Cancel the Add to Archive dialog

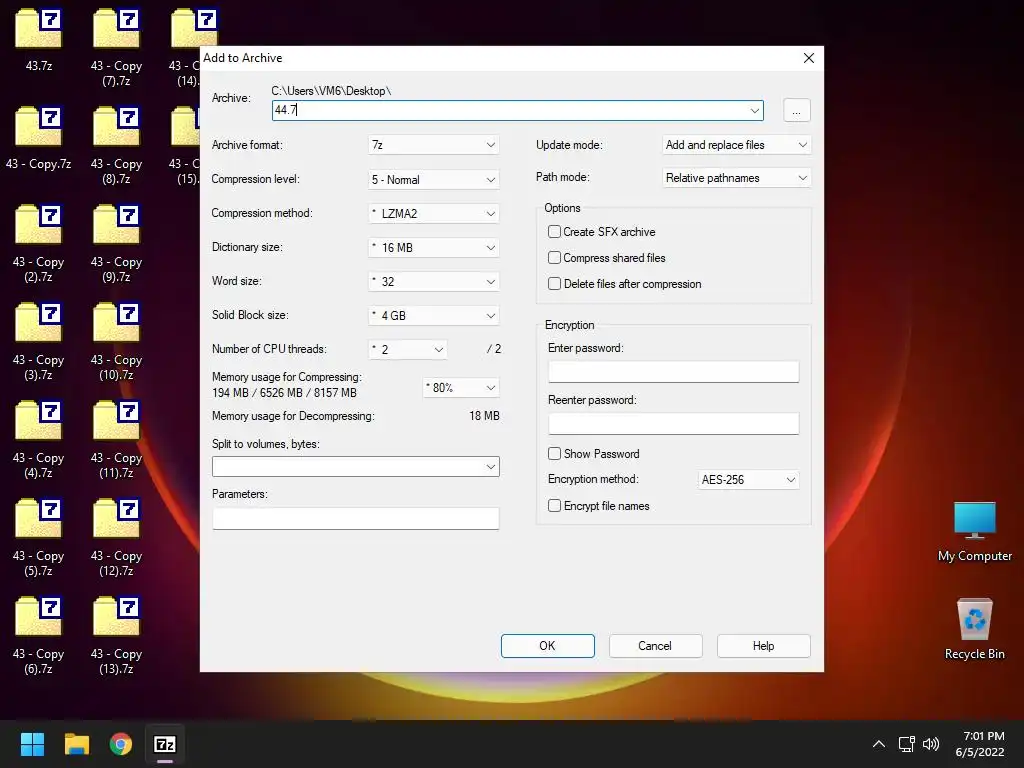(655, 646)
